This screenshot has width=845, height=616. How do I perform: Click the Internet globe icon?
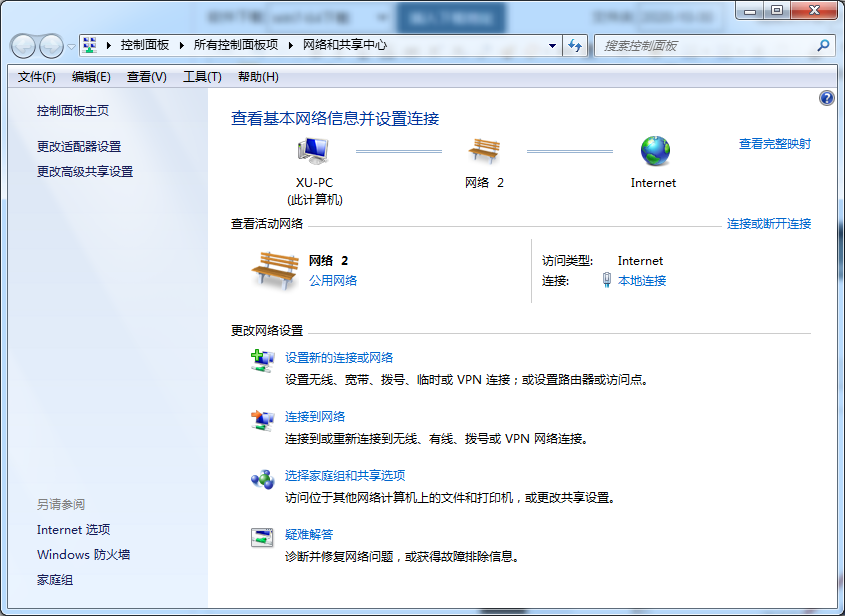pos(653,149)
